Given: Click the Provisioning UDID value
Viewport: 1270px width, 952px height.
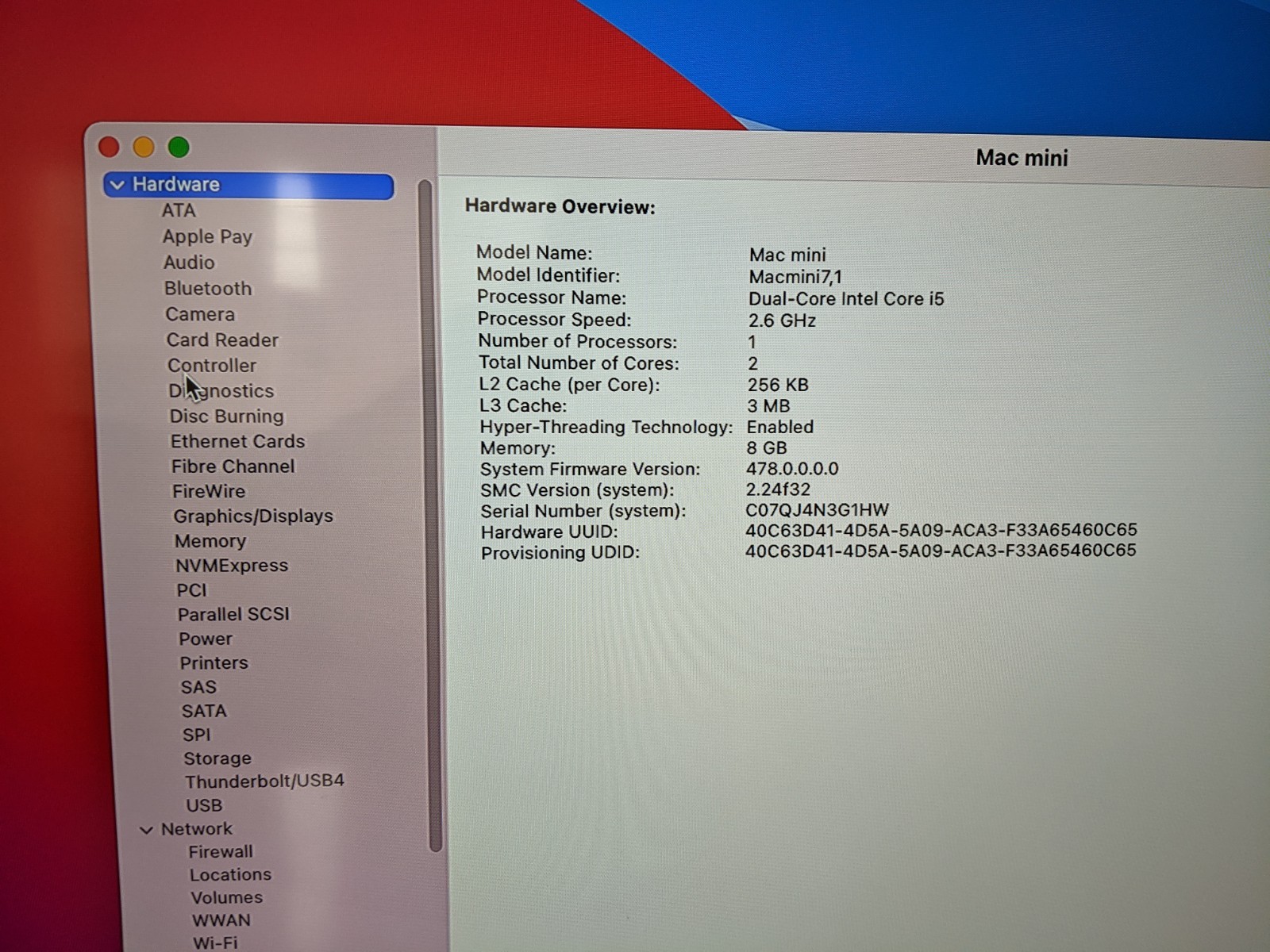Looking at the screenshot, I should 941,551.
